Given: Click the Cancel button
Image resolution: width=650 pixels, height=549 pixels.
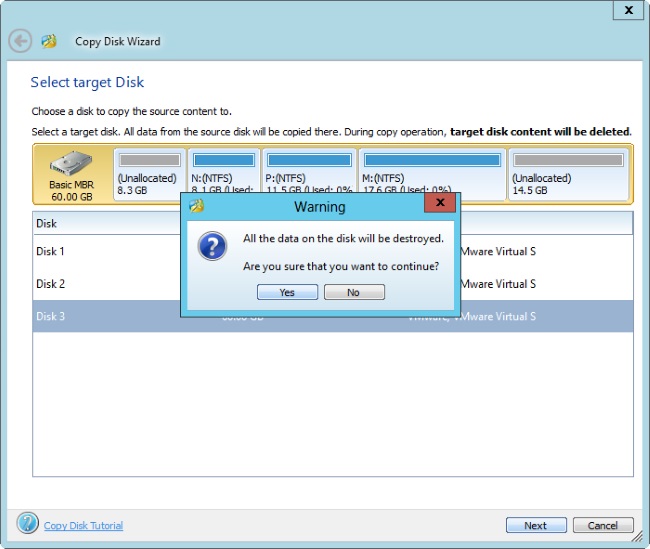Looking at the screenshot, I should (603, 525).
